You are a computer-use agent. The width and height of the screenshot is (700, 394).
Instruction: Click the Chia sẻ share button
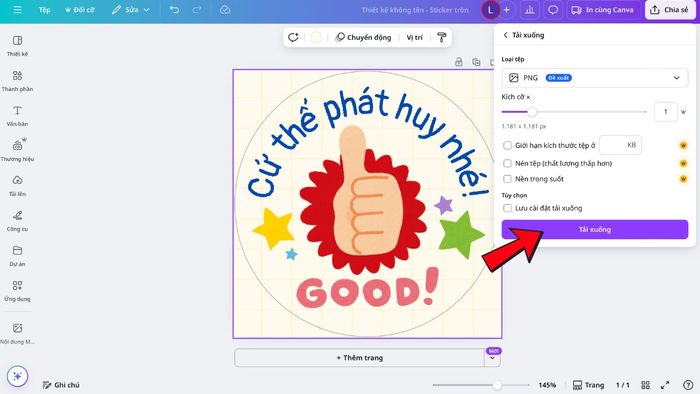coord(670,10)
